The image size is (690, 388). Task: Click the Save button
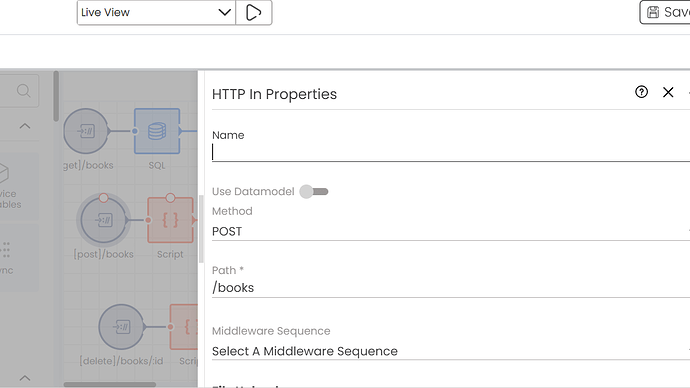point(665,12)
